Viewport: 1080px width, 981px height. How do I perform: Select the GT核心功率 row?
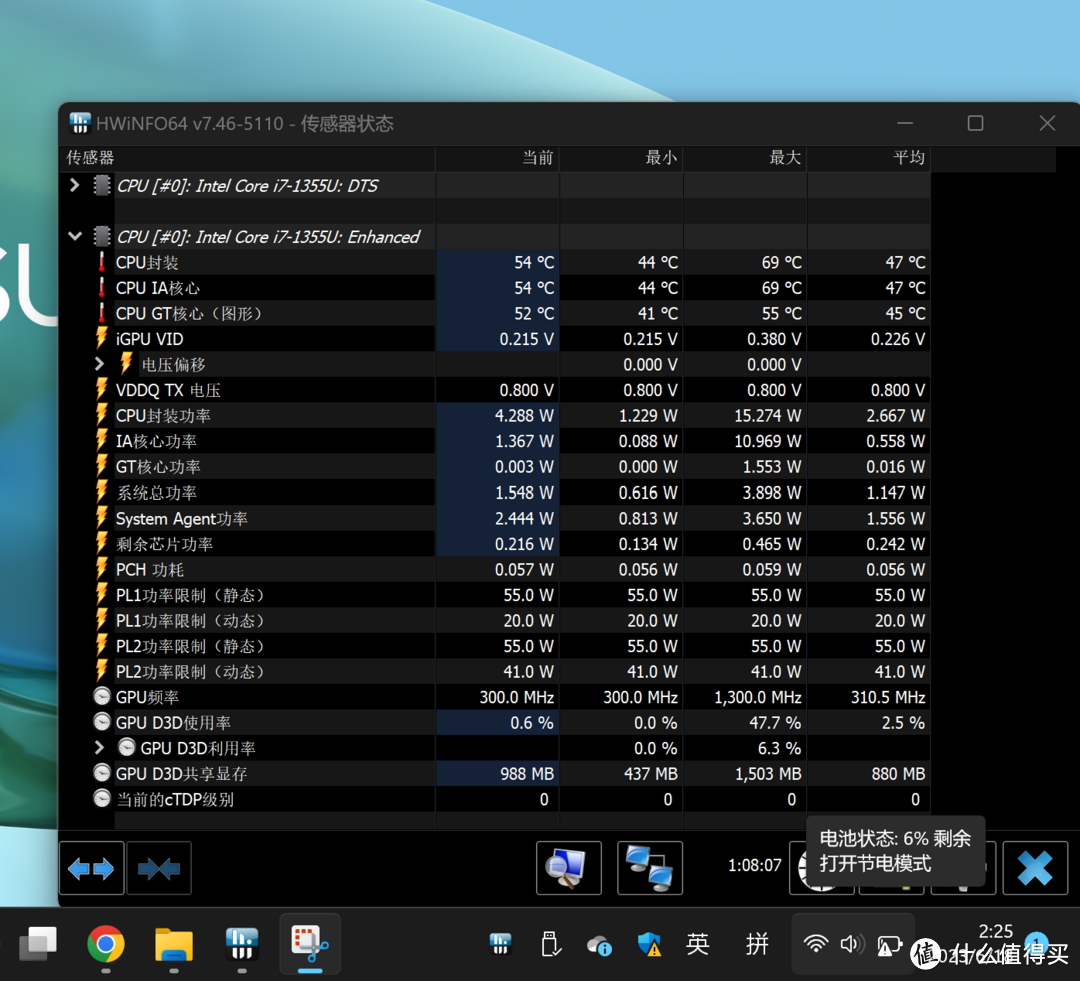(495, 466)
